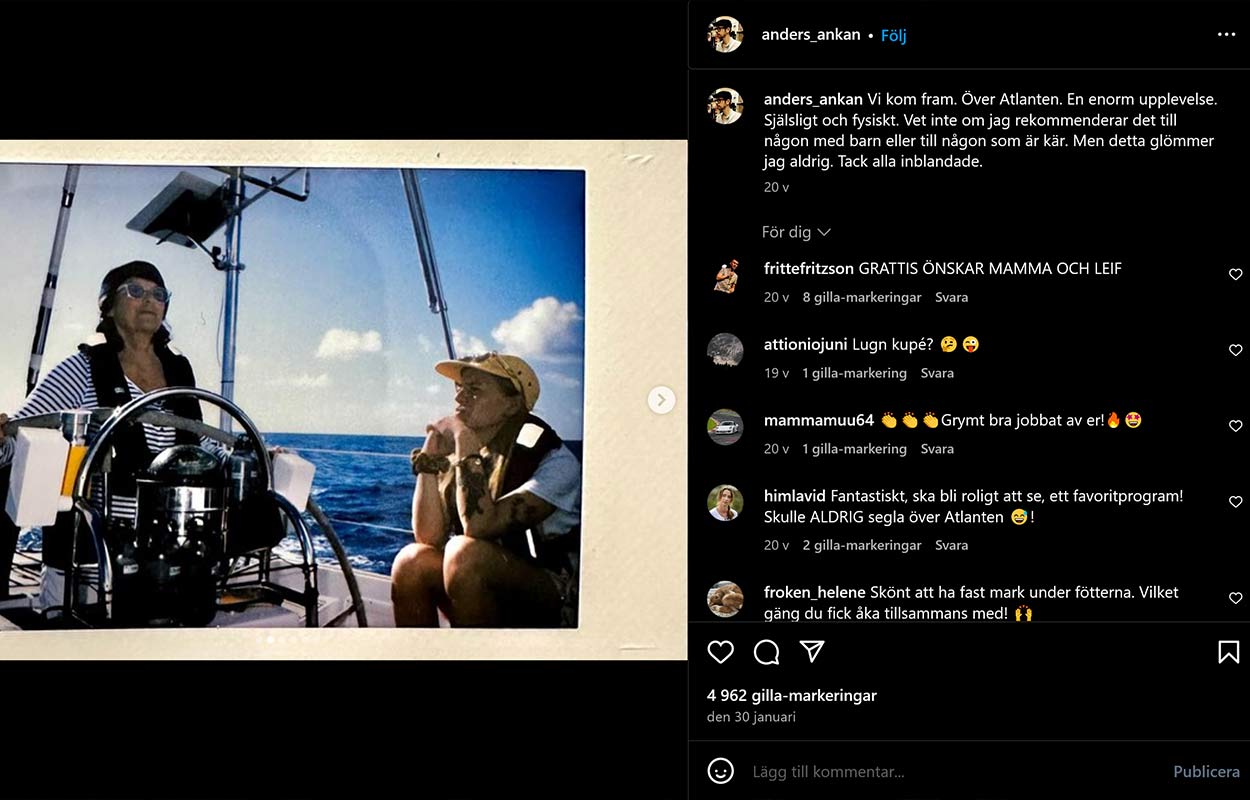The height and width of the screenshot is (800, 1250).
Task: Open the anders_ankan profile picture in the header
Action: (725, 34)
